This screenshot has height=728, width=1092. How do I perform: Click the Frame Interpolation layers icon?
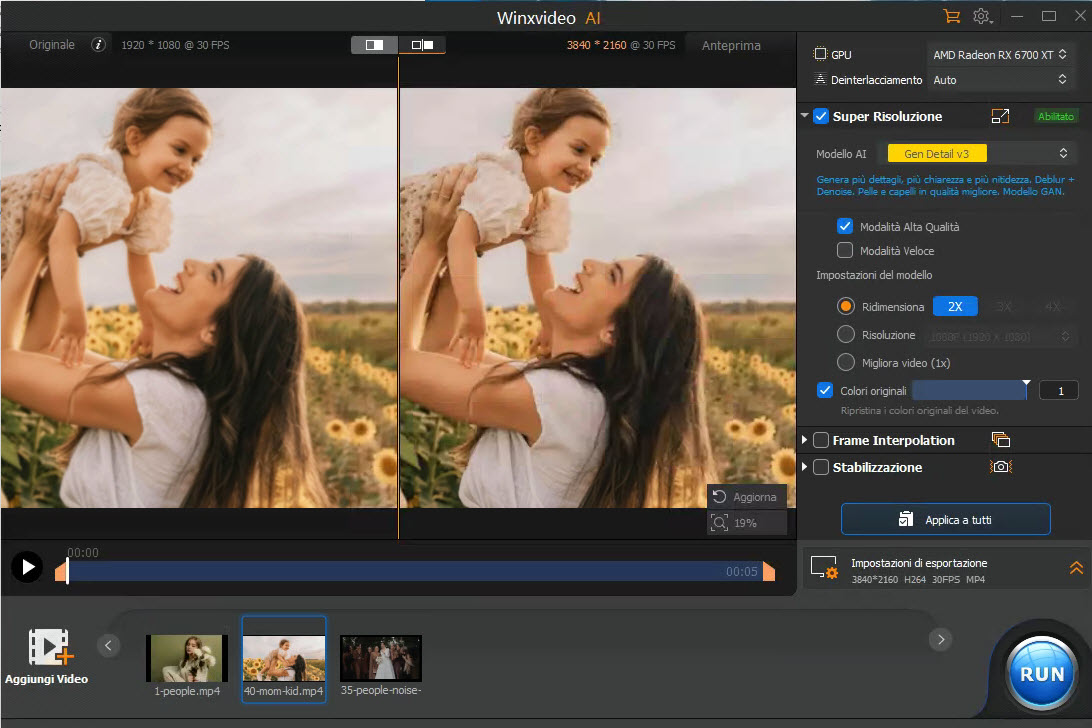1001,440
